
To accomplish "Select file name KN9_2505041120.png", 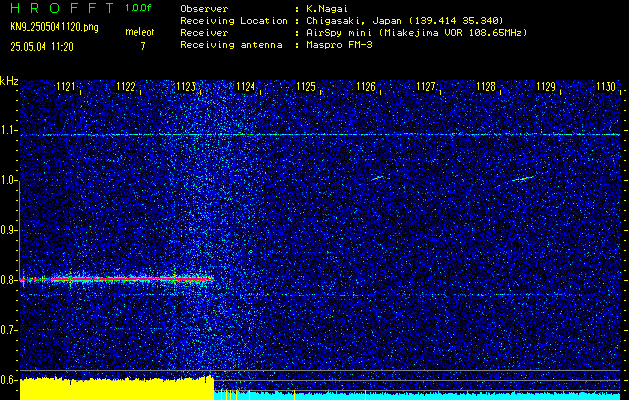I will coord(54,27).
